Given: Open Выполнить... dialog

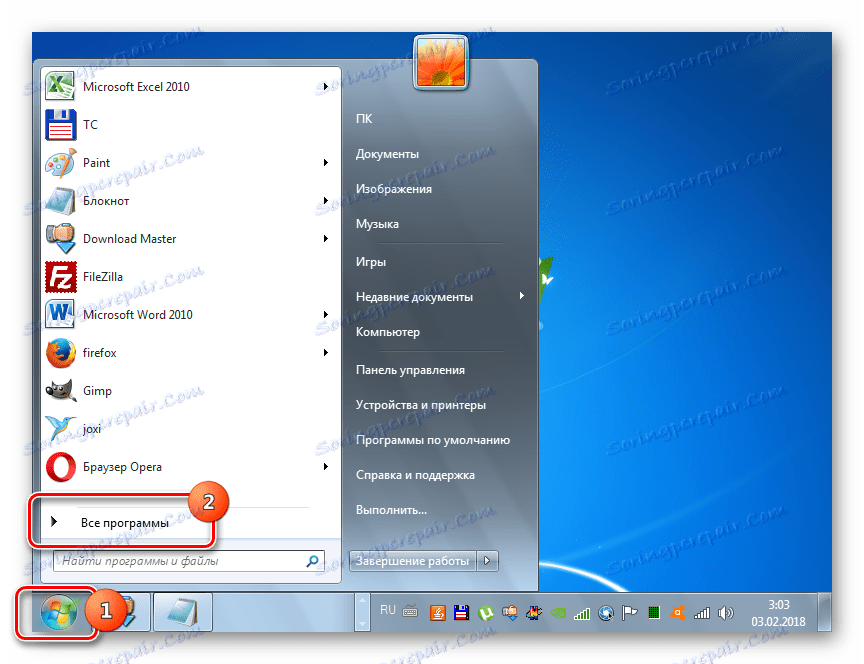Looking at the screenshot, I should [391, 510].
